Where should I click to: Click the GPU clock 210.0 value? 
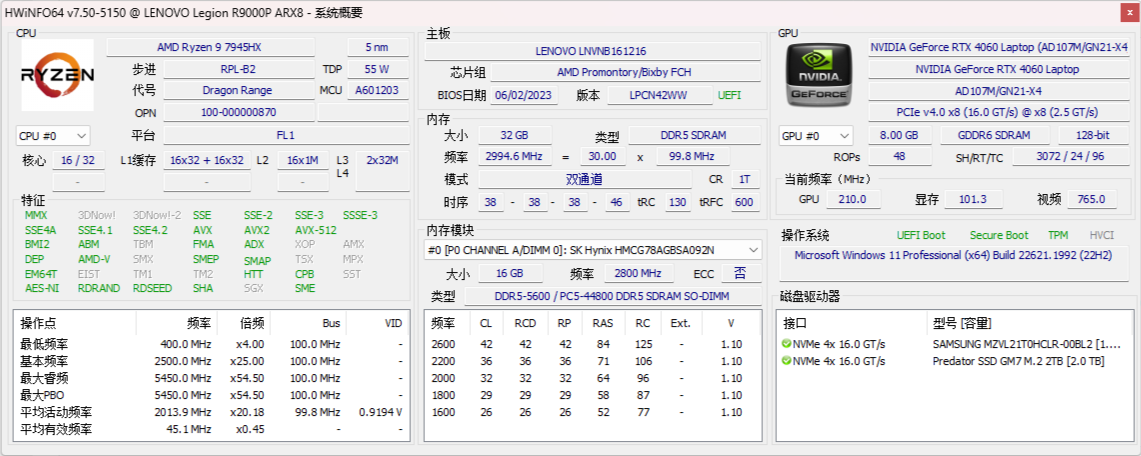pyautogui.click(x=853, y=199)
